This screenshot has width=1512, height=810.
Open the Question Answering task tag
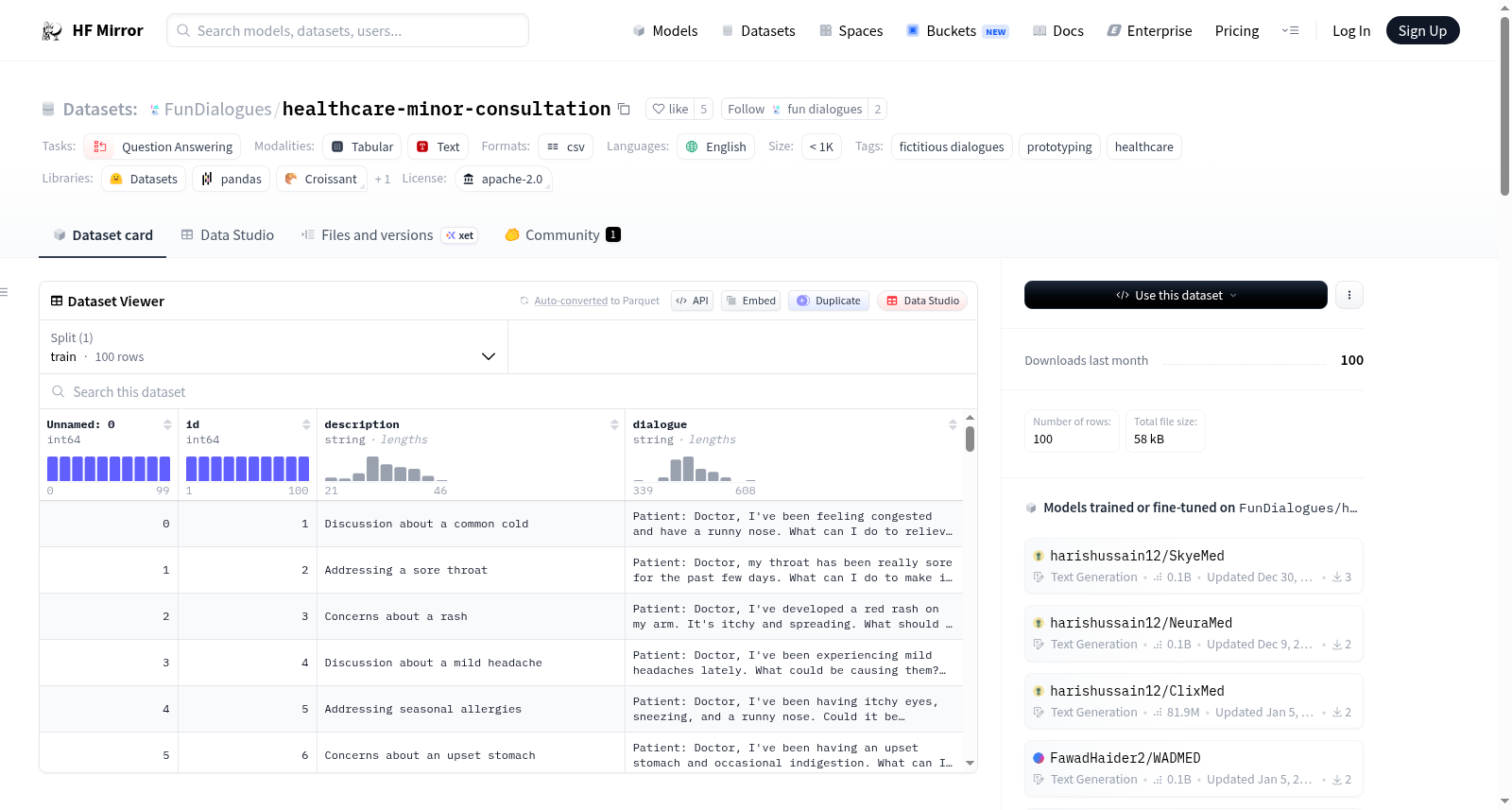163,146
